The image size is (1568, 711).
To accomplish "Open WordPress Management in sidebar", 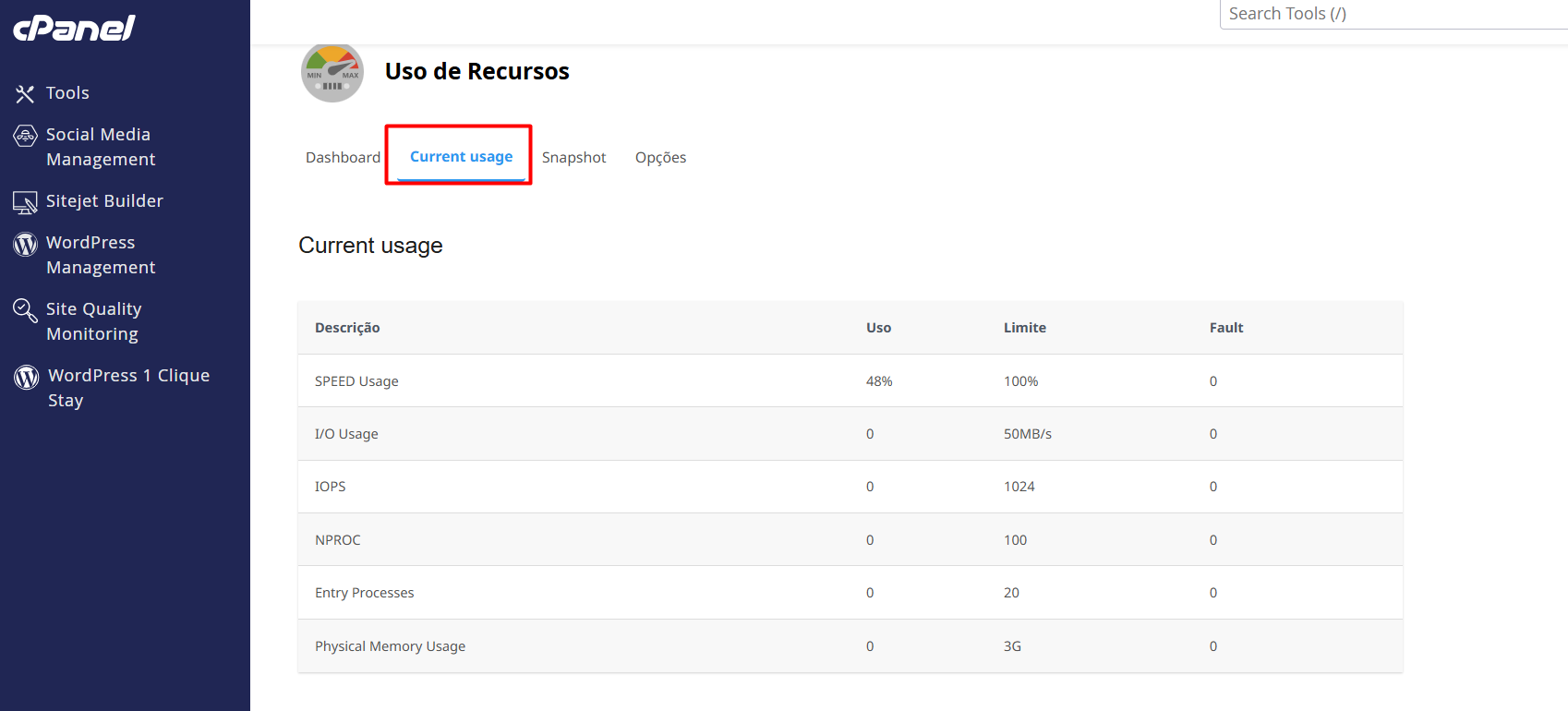I will pyautogui.click(x=101, y=255).
